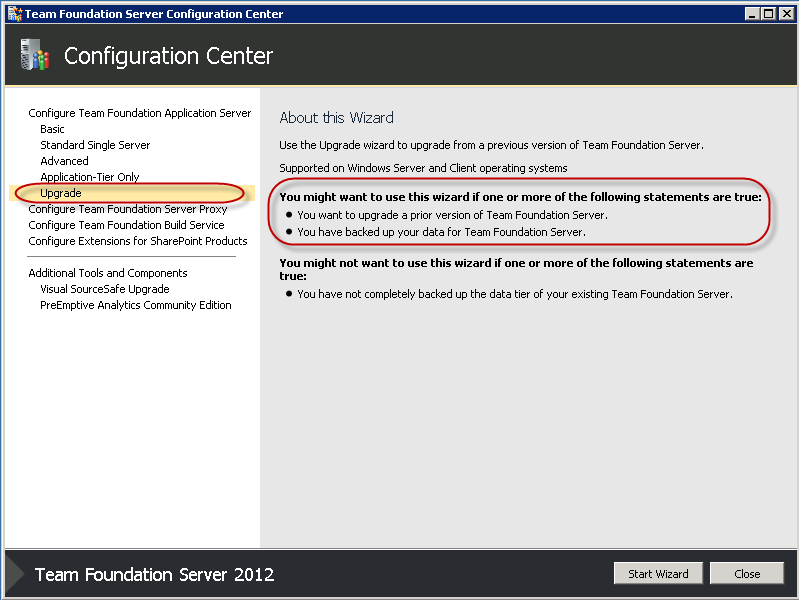The width and height of the screenshot is (799, 600).
Task: Select Standard Single Server option
Action: [x=95, y=145]
